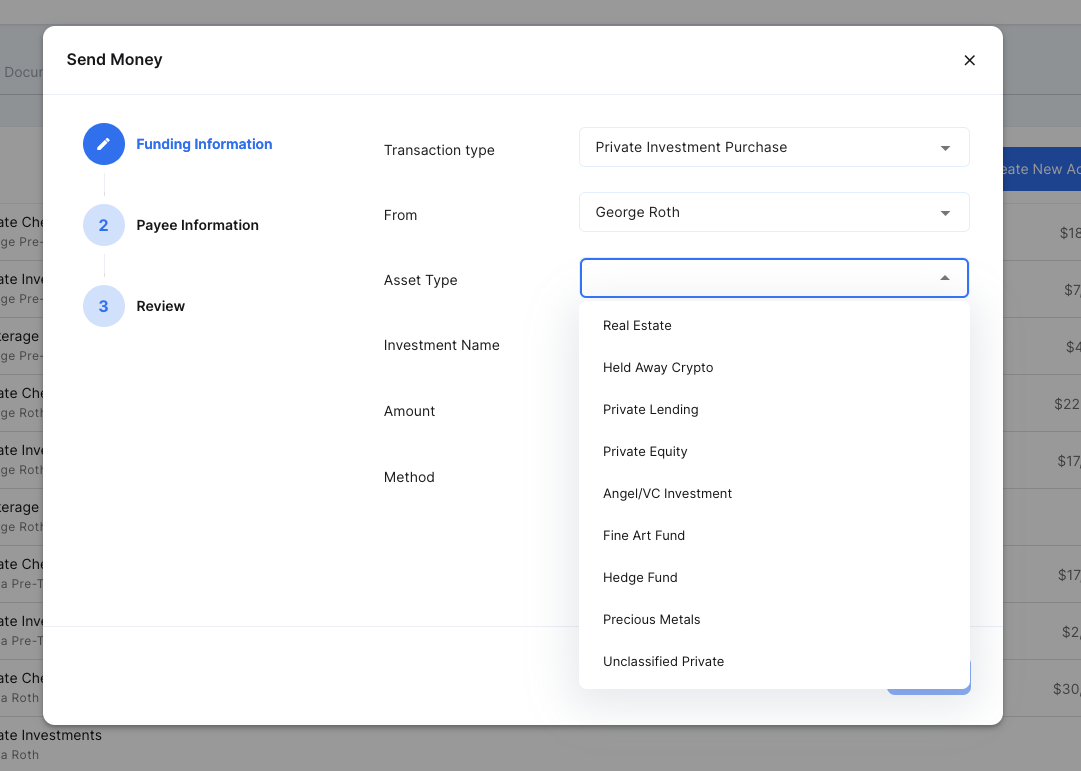
Task: Pick Fine Art Fund option
Action: (644, 536)
